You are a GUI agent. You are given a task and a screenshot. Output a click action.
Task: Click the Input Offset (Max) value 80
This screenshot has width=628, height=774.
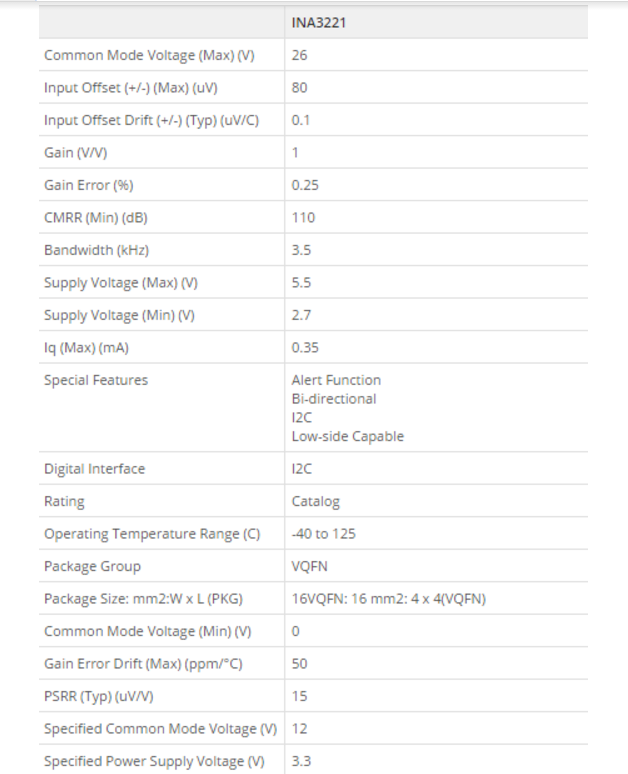299,87
